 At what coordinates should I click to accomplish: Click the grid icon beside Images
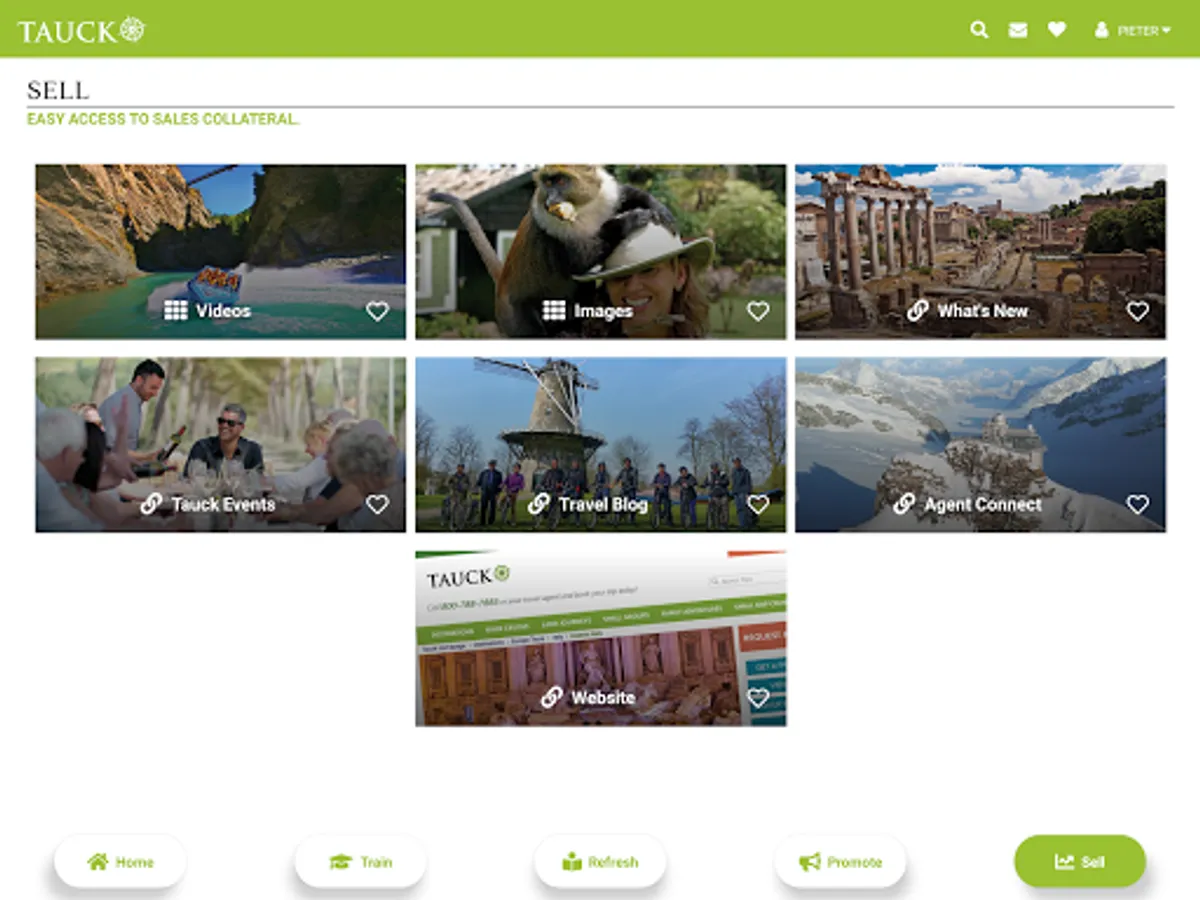pos(554,311)
